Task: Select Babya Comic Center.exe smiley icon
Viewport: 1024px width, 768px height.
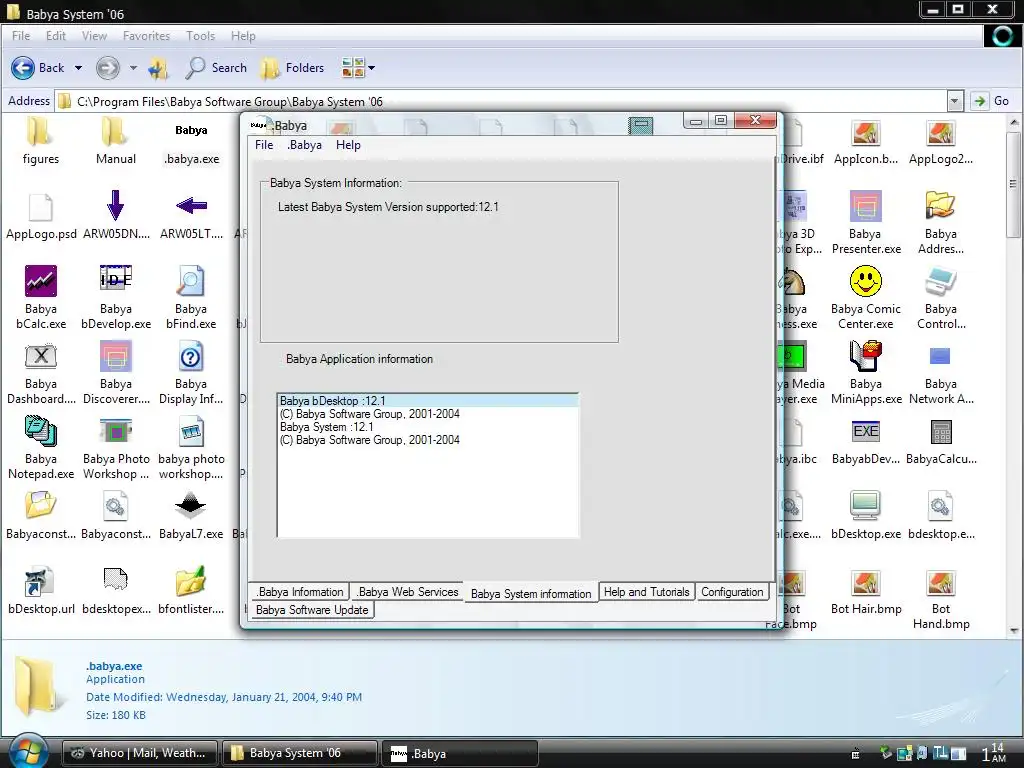Action: tap(866, 297)
